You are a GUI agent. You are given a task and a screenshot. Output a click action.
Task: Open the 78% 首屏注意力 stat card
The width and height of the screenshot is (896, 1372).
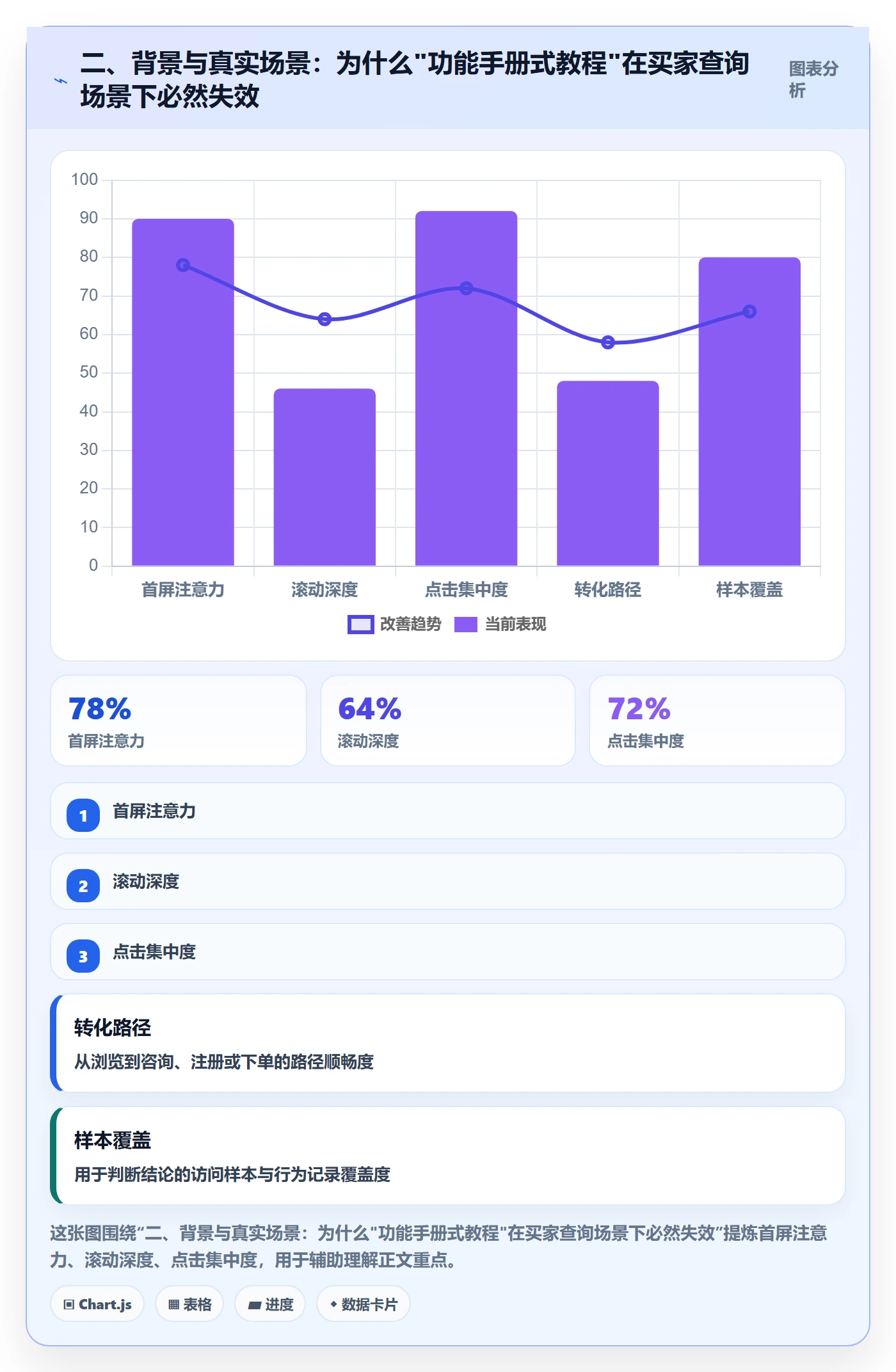(x=179, y=721)
